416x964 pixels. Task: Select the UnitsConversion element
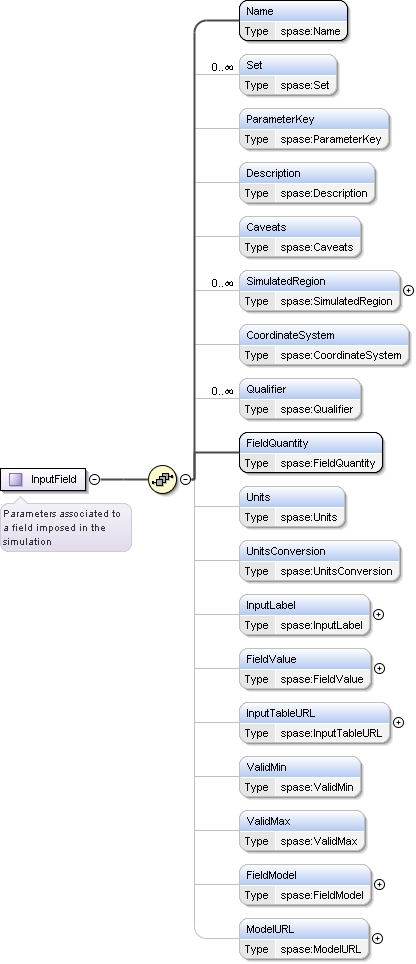(x=320, y=561)
